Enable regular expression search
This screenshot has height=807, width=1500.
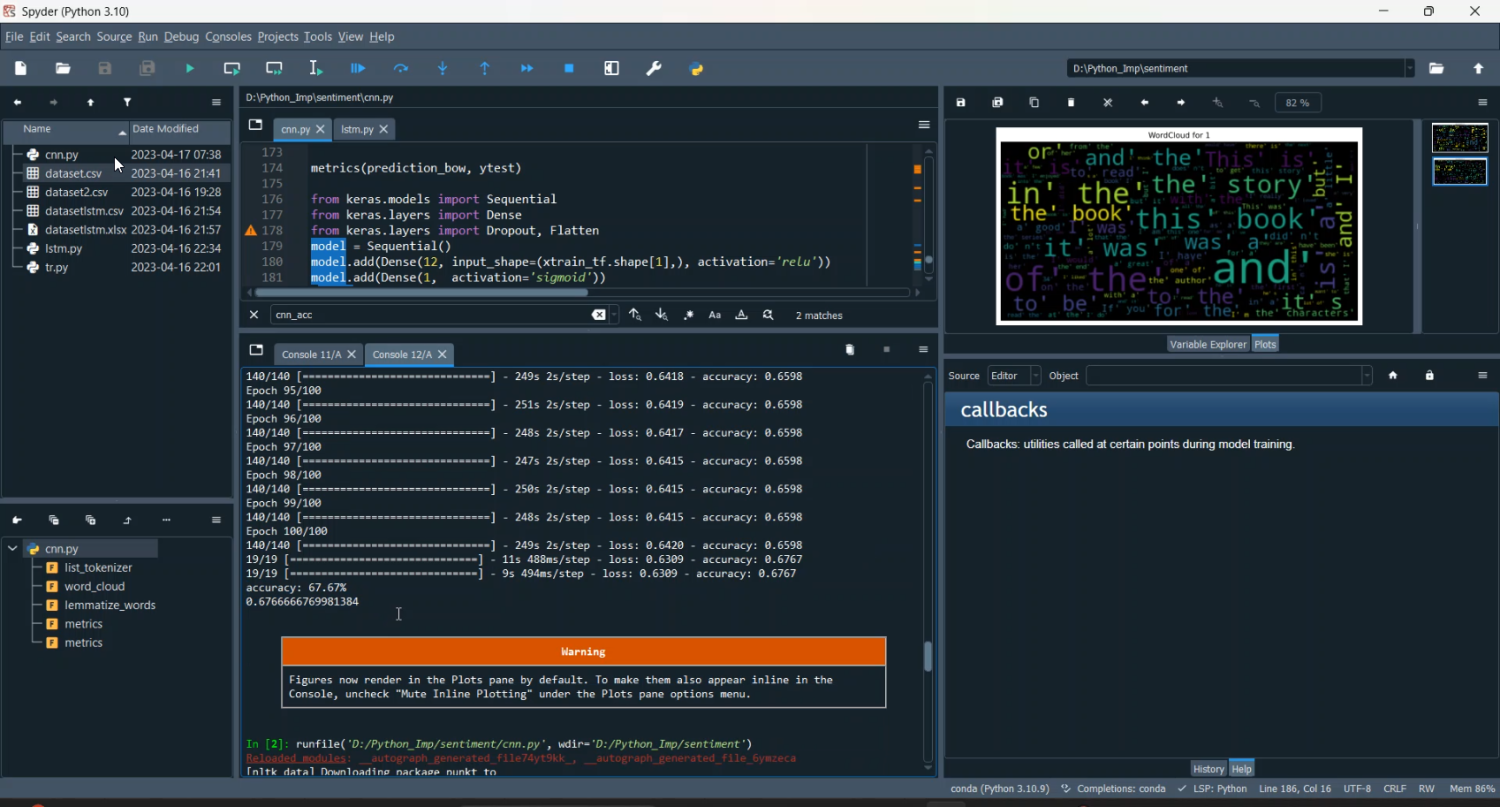(x=688, y=314)
